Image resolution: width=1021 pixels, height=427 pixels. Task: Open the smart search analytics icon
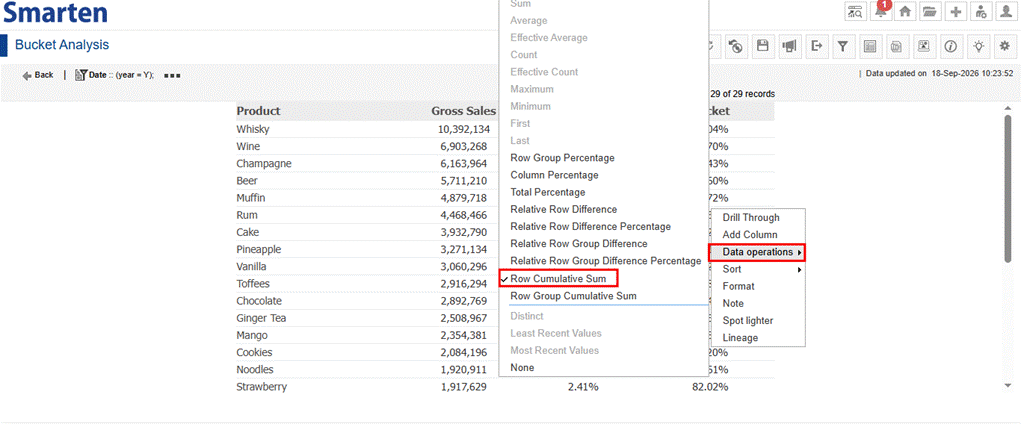(855, 12)
